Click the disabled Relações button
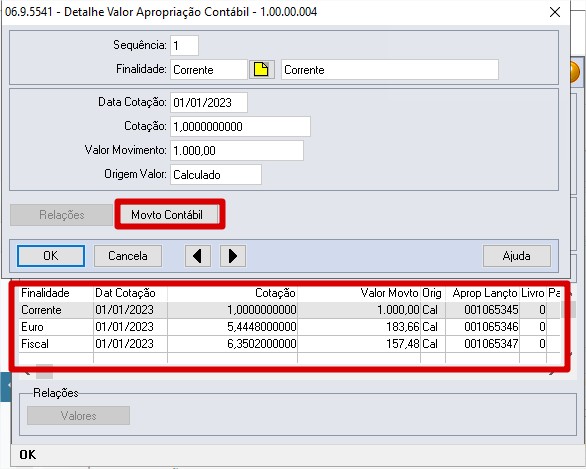This screenshot has width=586, height=469. click(x=62, y=215)
